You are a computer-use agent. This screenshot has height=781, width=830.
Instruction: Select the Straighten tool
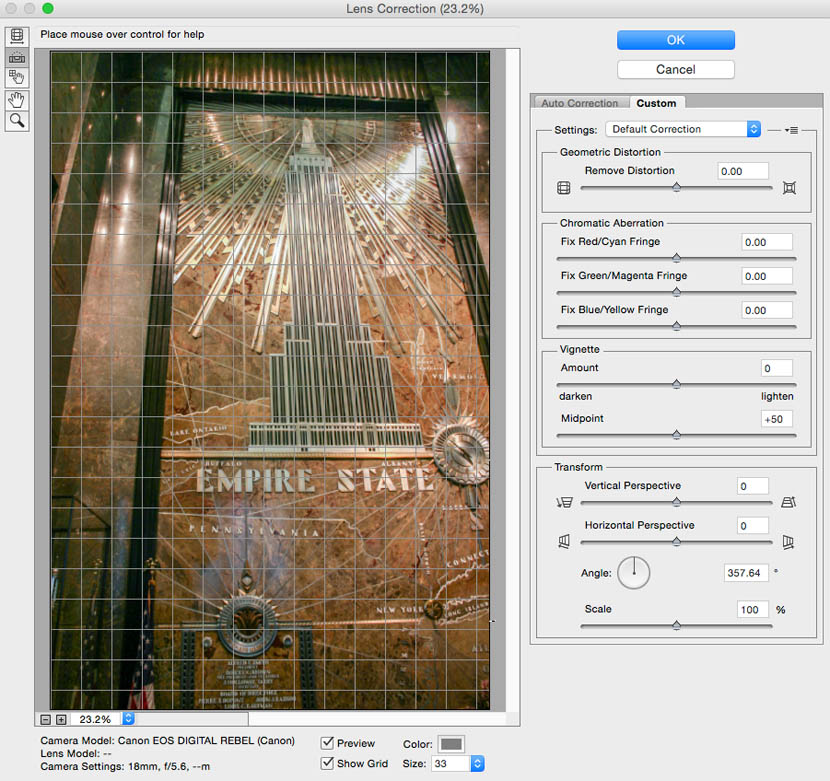17,57
